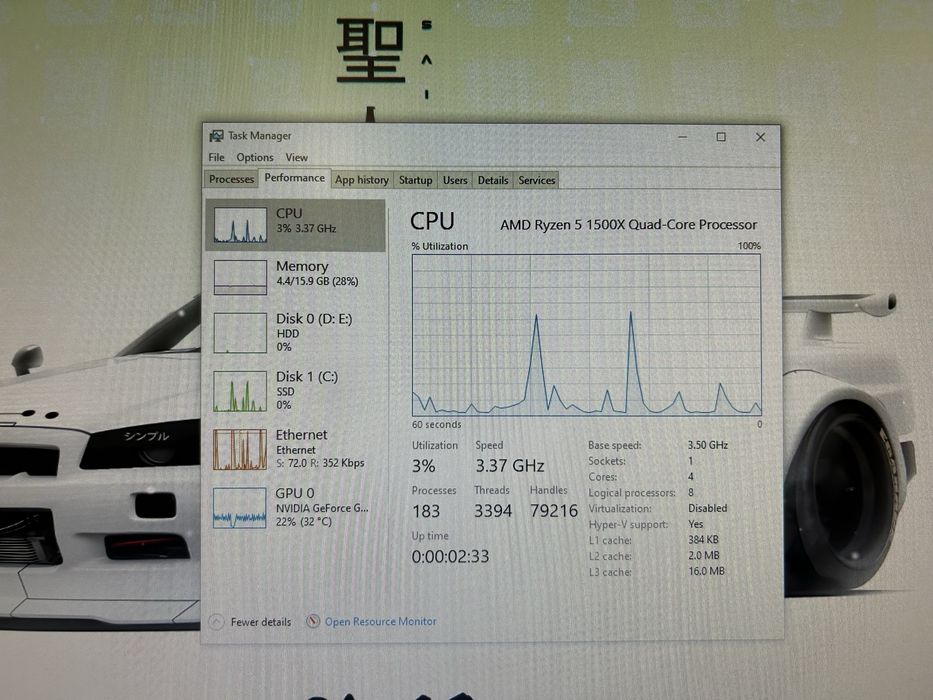Click the 79216 handles value

554,511
